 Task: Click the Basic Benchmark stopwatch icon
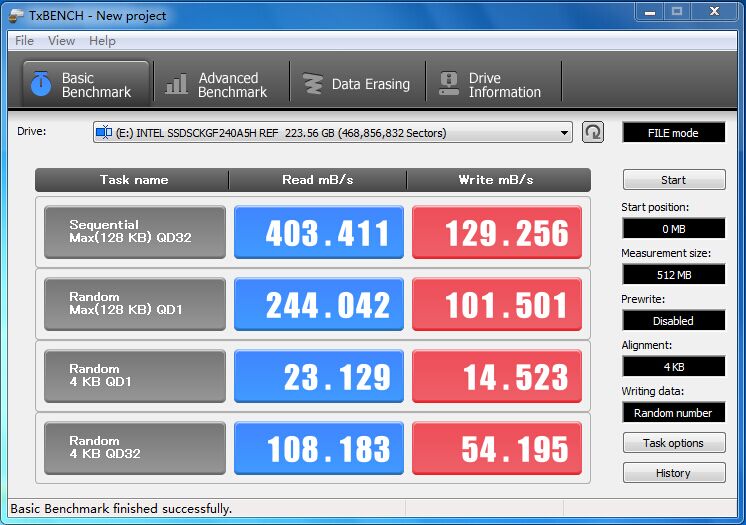click(x=41, y=83)
